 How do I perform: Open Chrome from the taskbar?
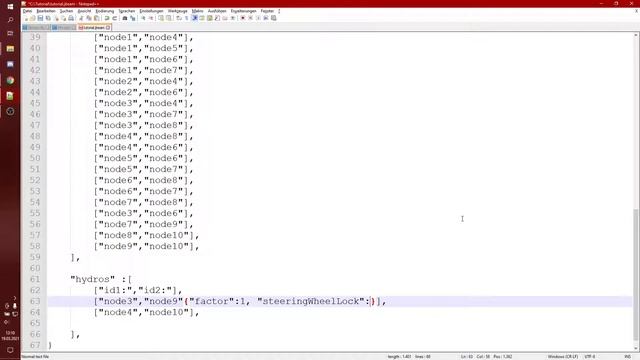pyautogui.click(x=10, y=80)
